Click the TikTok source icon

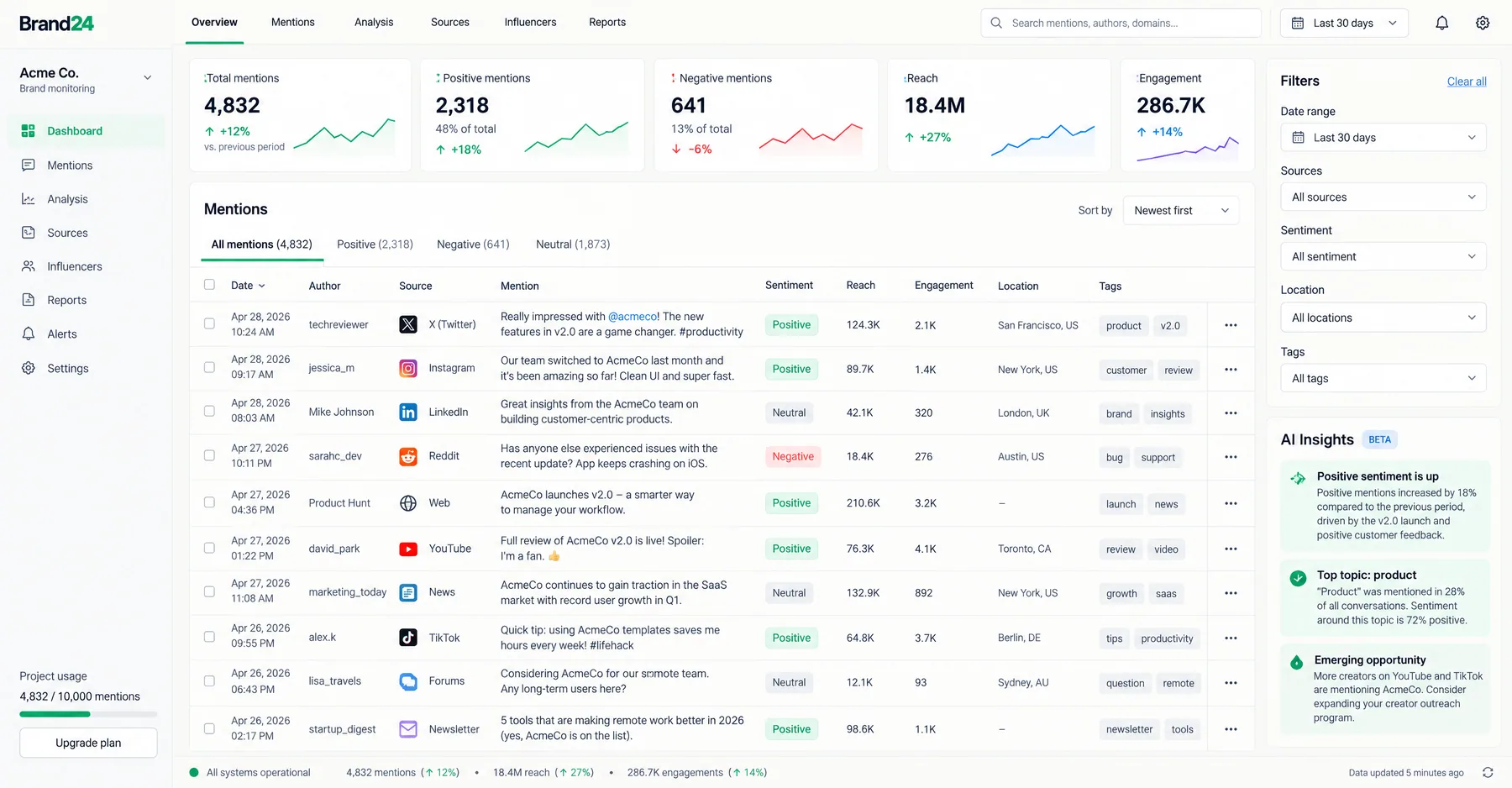point(408,638)
